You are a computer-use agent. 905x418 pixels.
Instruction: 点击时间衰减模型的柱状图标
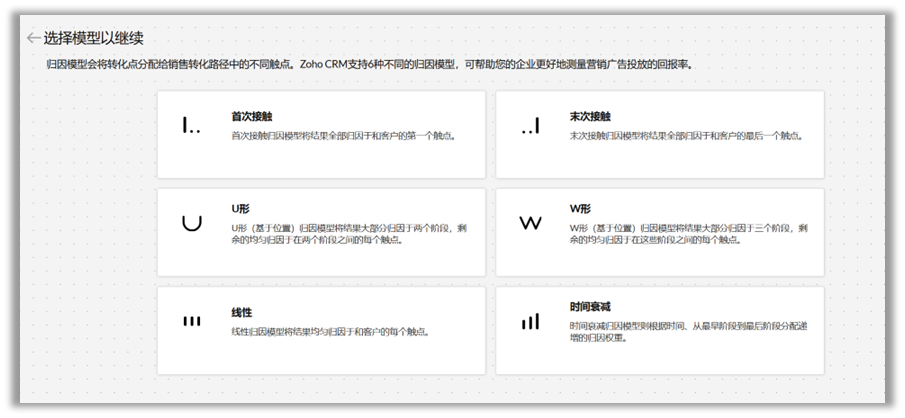[x=530, y=321]
